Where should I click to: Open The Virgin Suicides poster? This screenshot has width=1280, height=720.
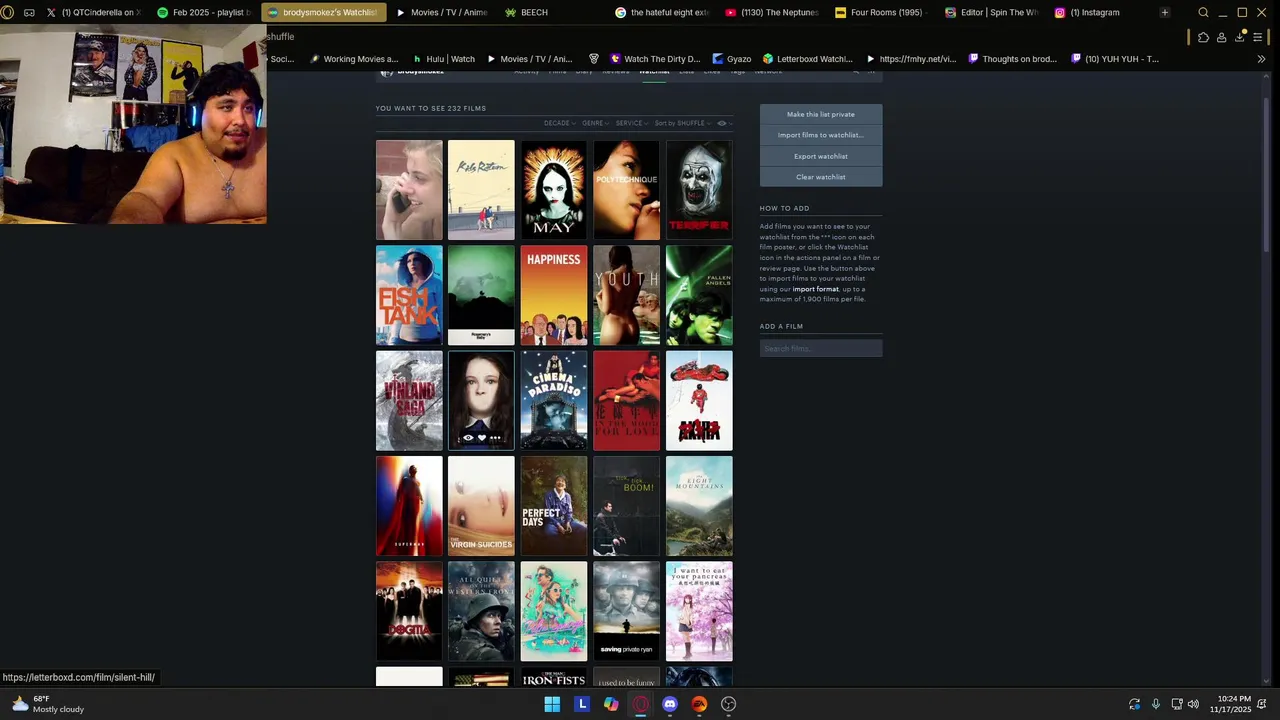click(481, 506)
